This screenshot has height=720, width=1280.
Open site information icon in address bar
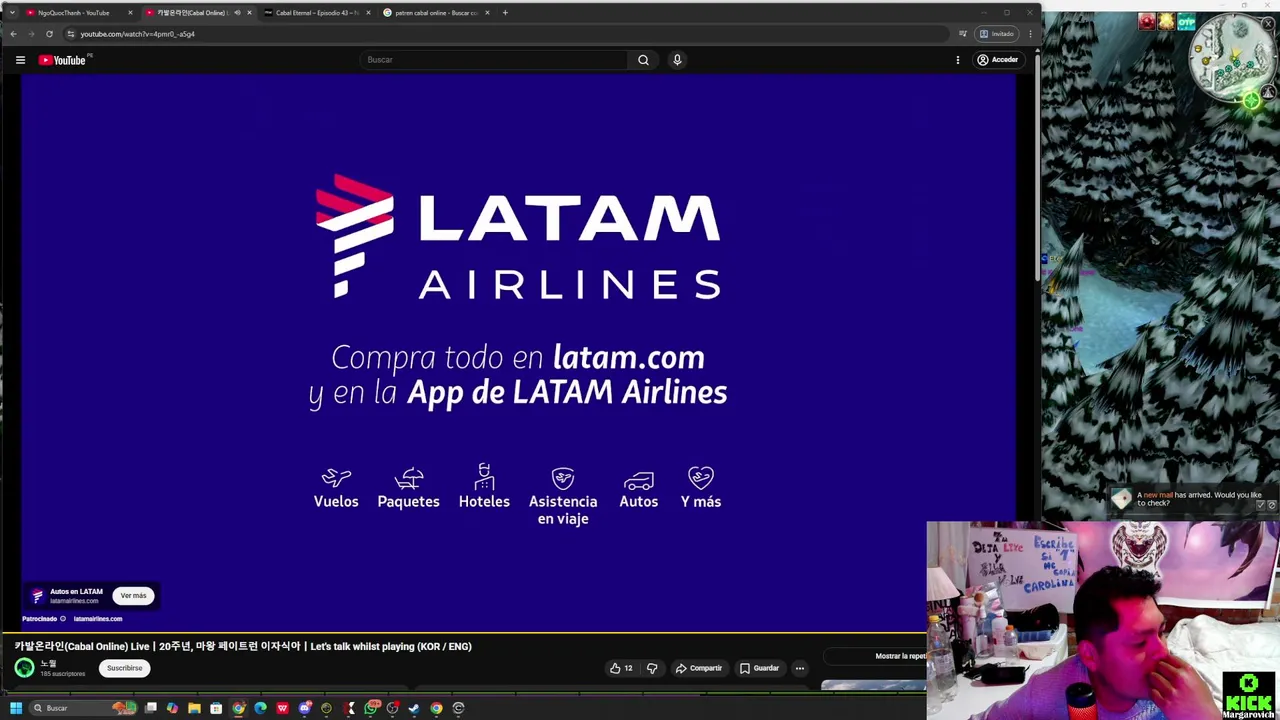coord(70,34)
